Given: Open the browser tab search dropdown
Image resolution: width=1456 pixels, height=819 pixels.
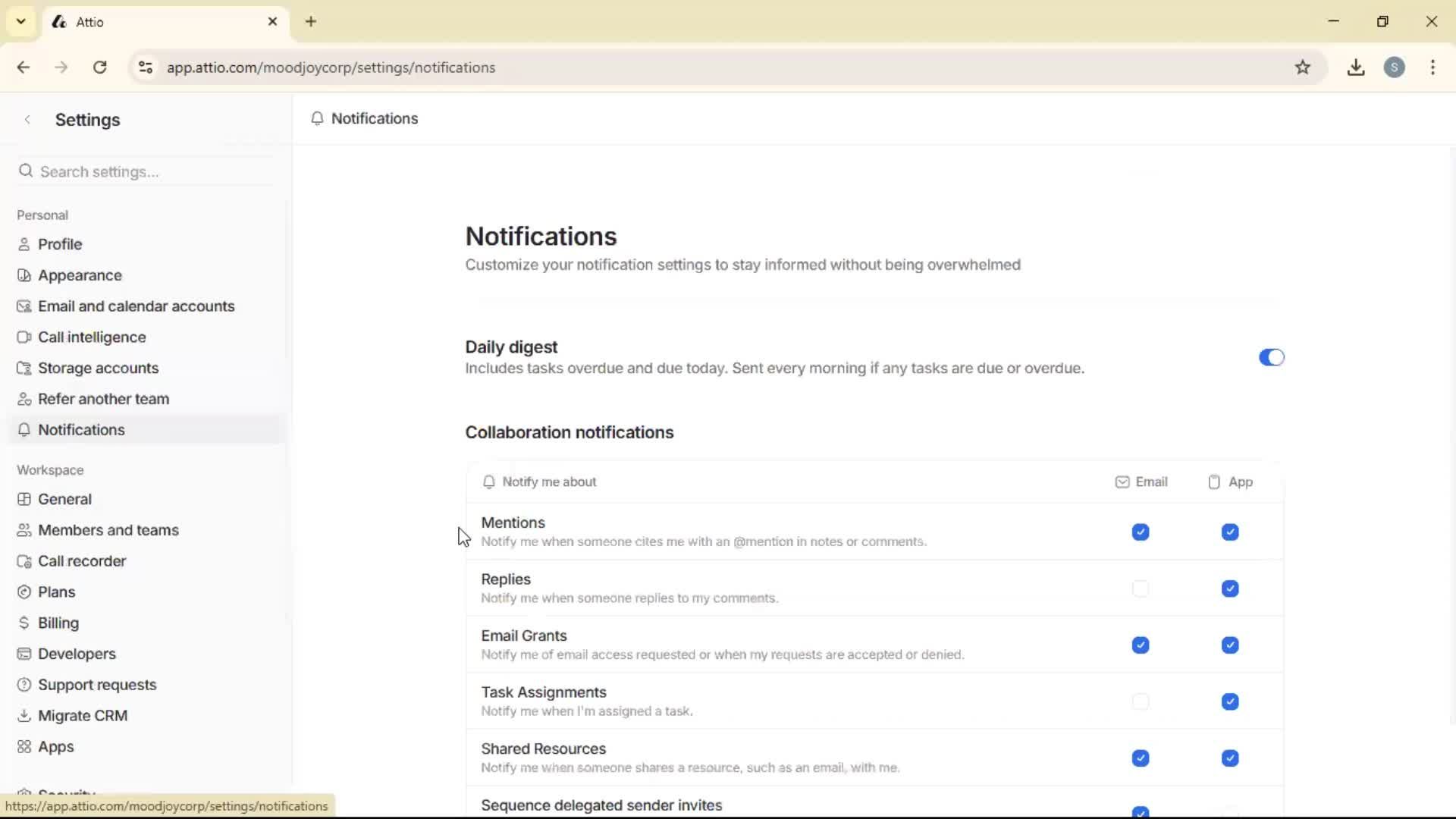Looking at the screenshot, I should (20, 21).
